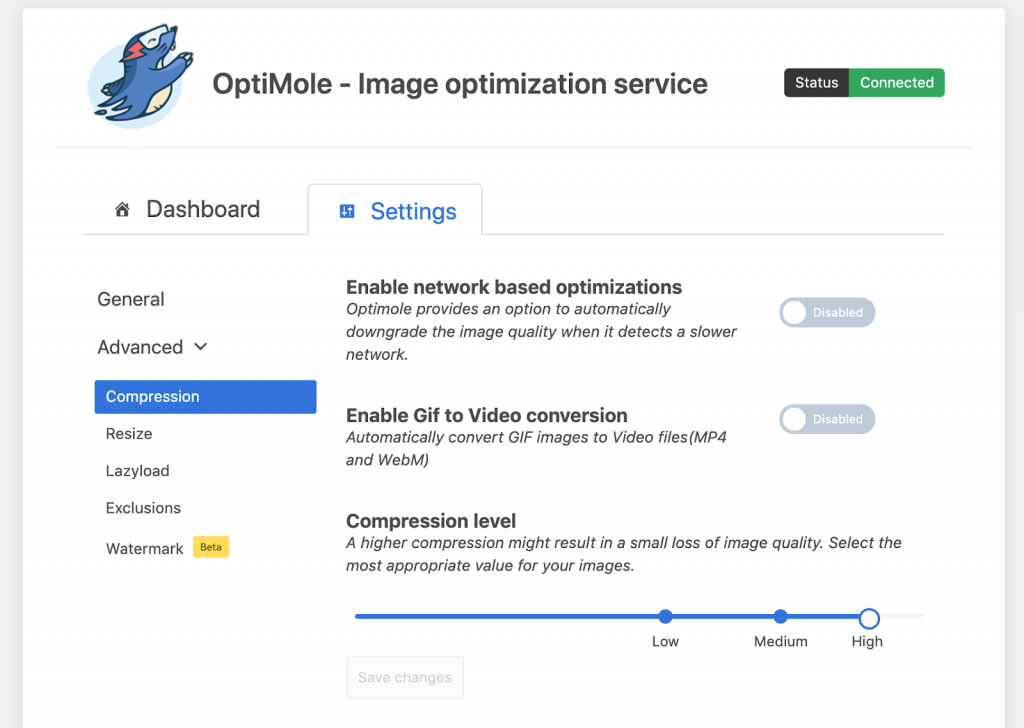
Task: Click the green Connected status badge
Action: (x=896, y=83)
